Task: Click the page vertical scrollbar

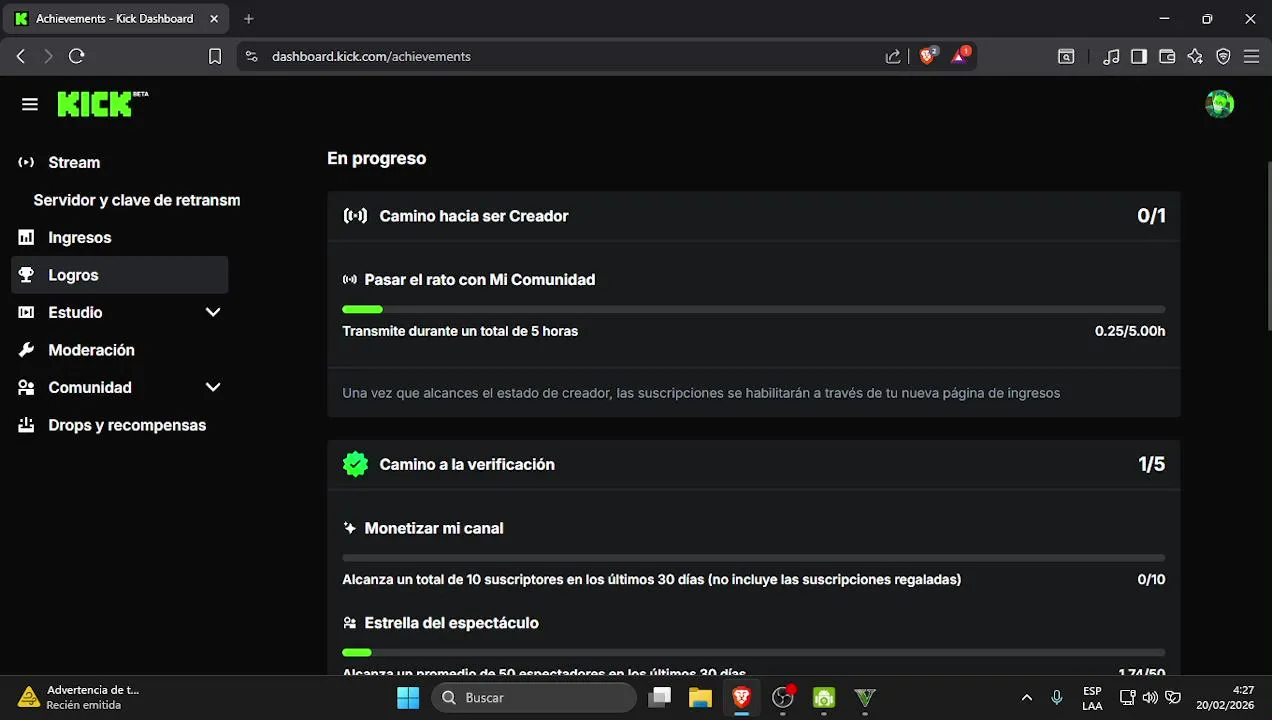Action: (x=1268, y=245)
